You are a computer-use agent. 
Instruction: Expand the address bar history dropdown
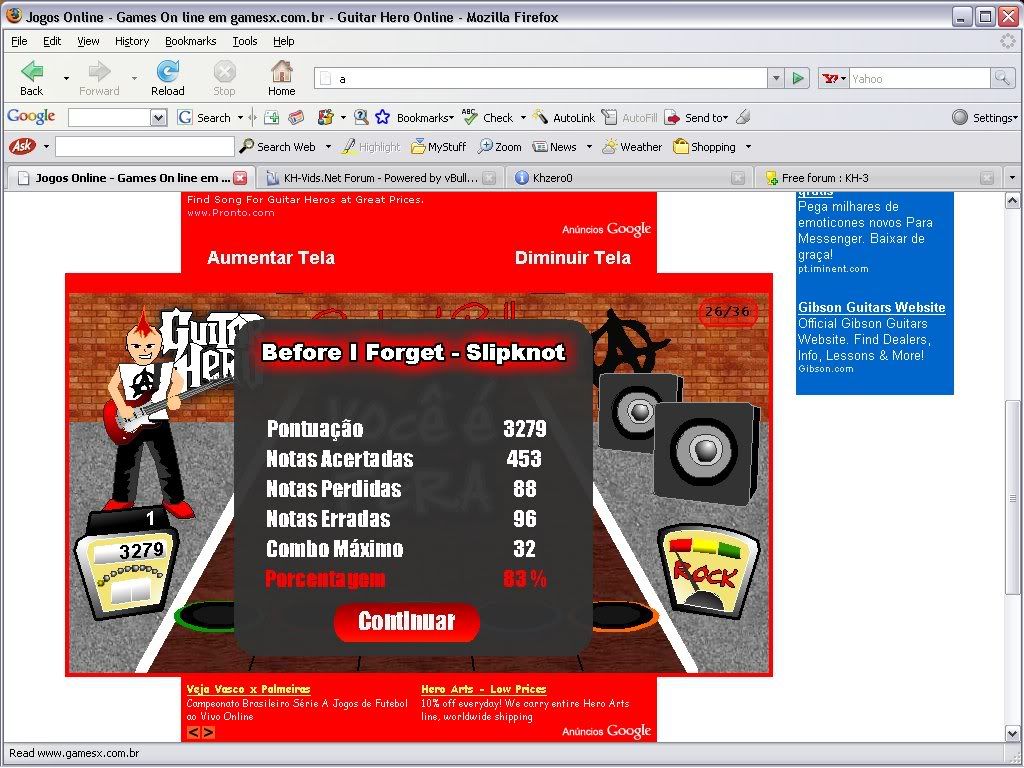pos(776,78)
